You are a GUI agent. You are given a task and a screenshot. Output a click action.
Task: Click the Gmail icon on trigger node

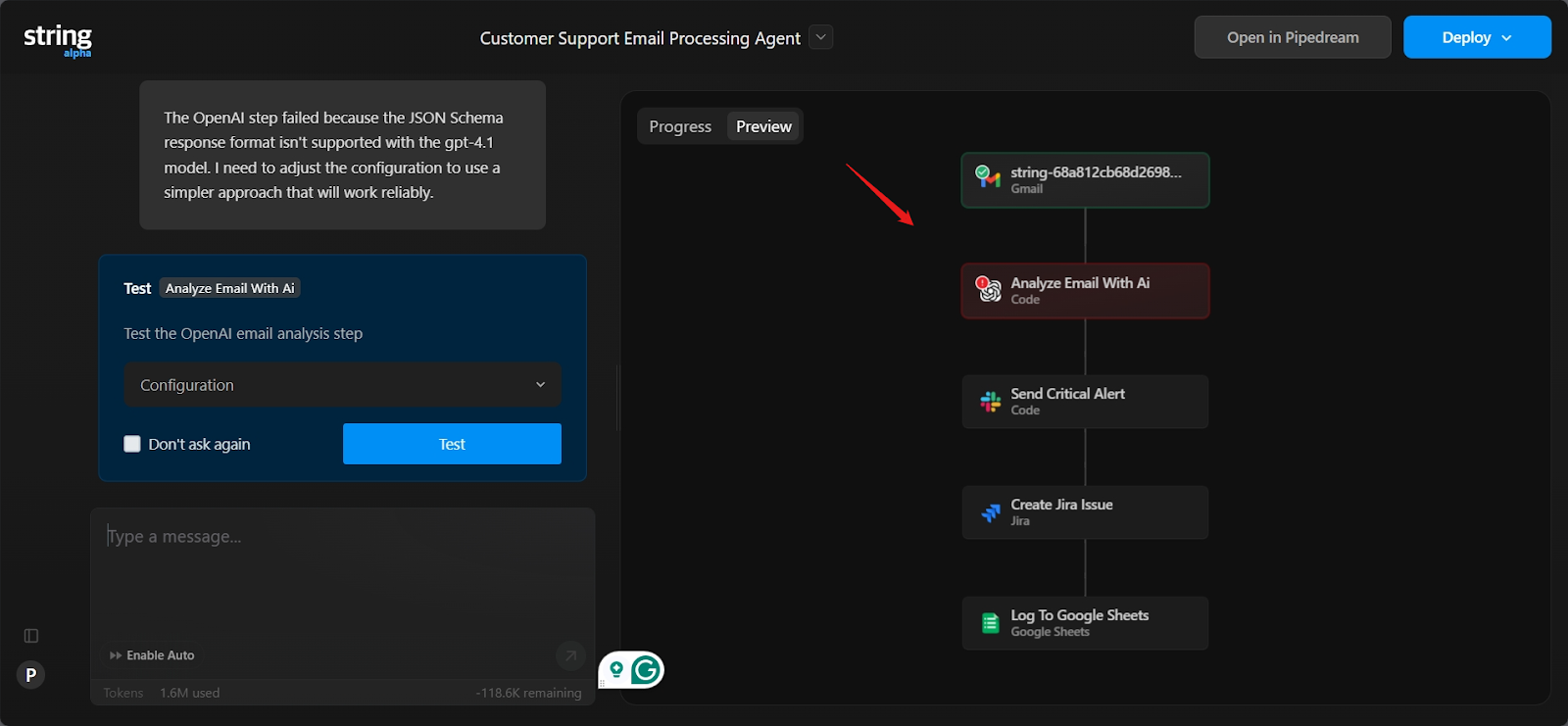coord(988,177)
